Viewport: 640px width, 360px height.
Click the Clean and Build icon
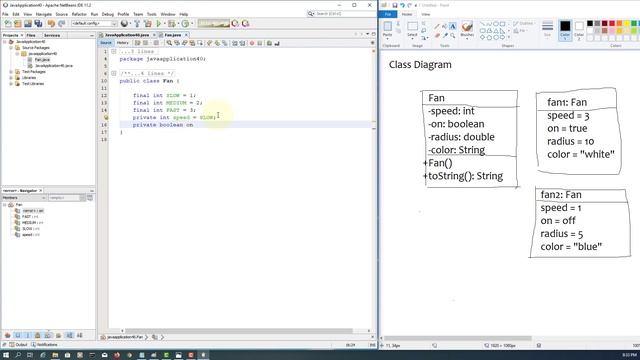148,24
